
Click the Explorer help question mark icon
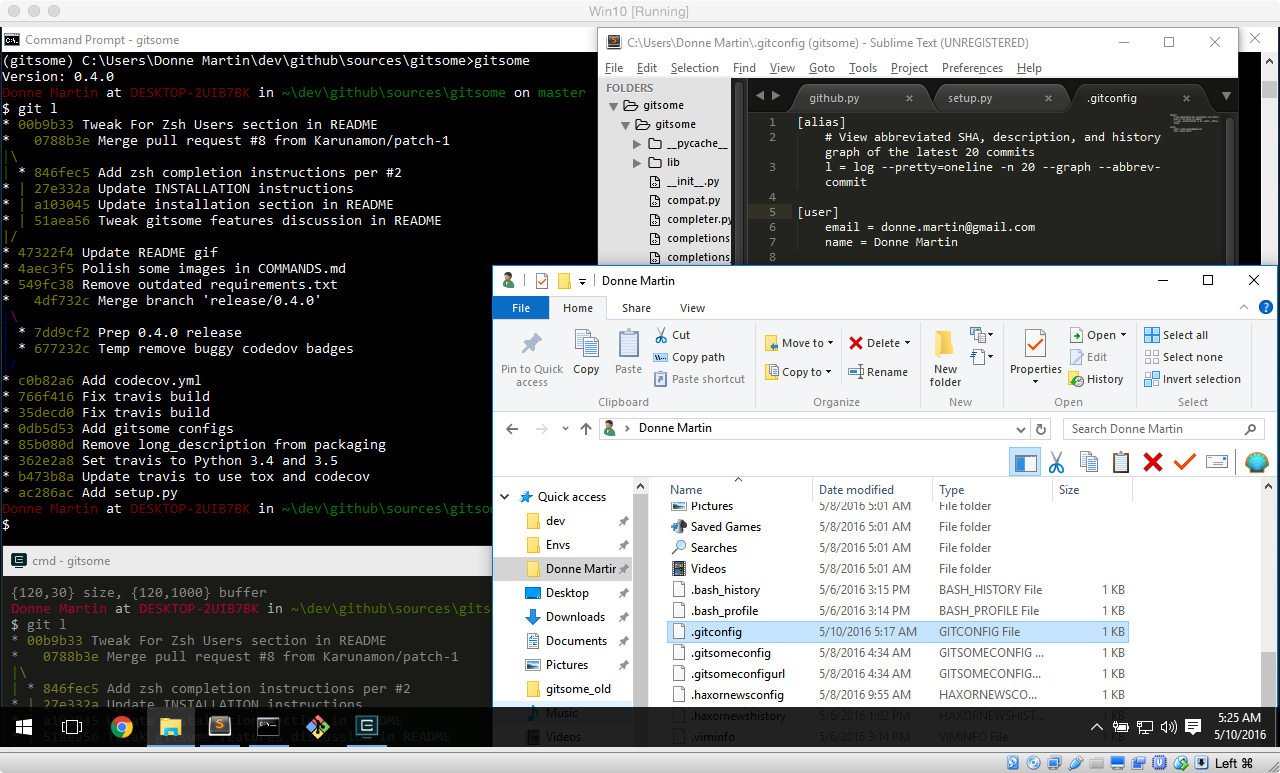tap(1266, 308)
